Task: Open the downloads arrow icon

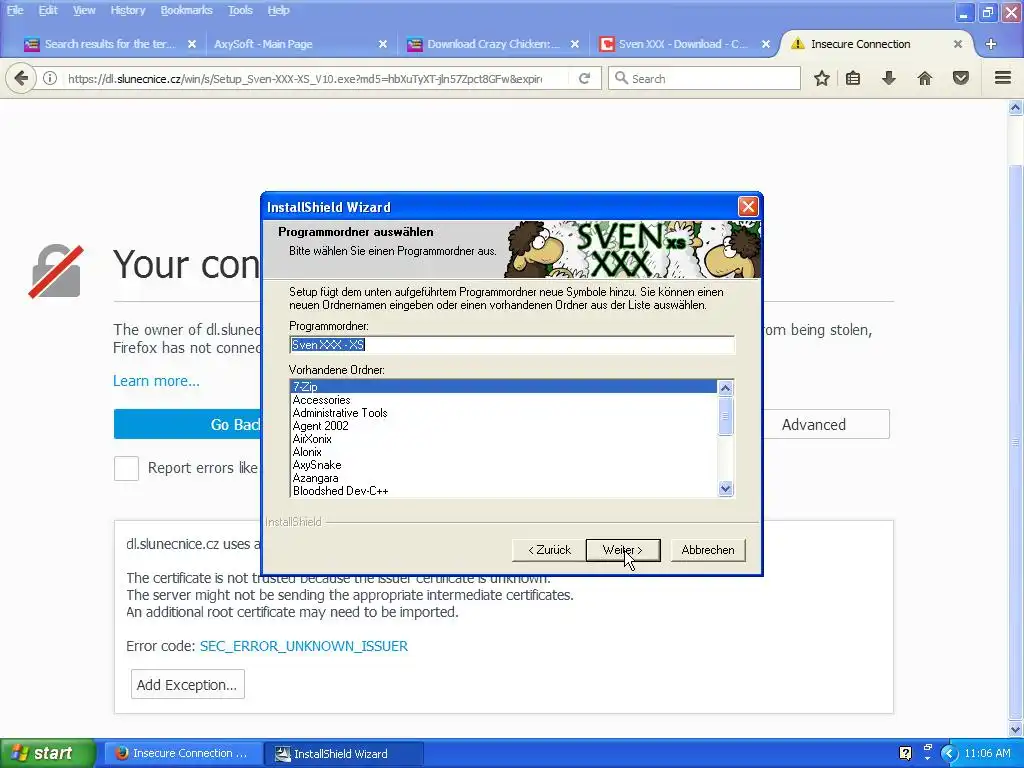Action: [x=889, y=78]
